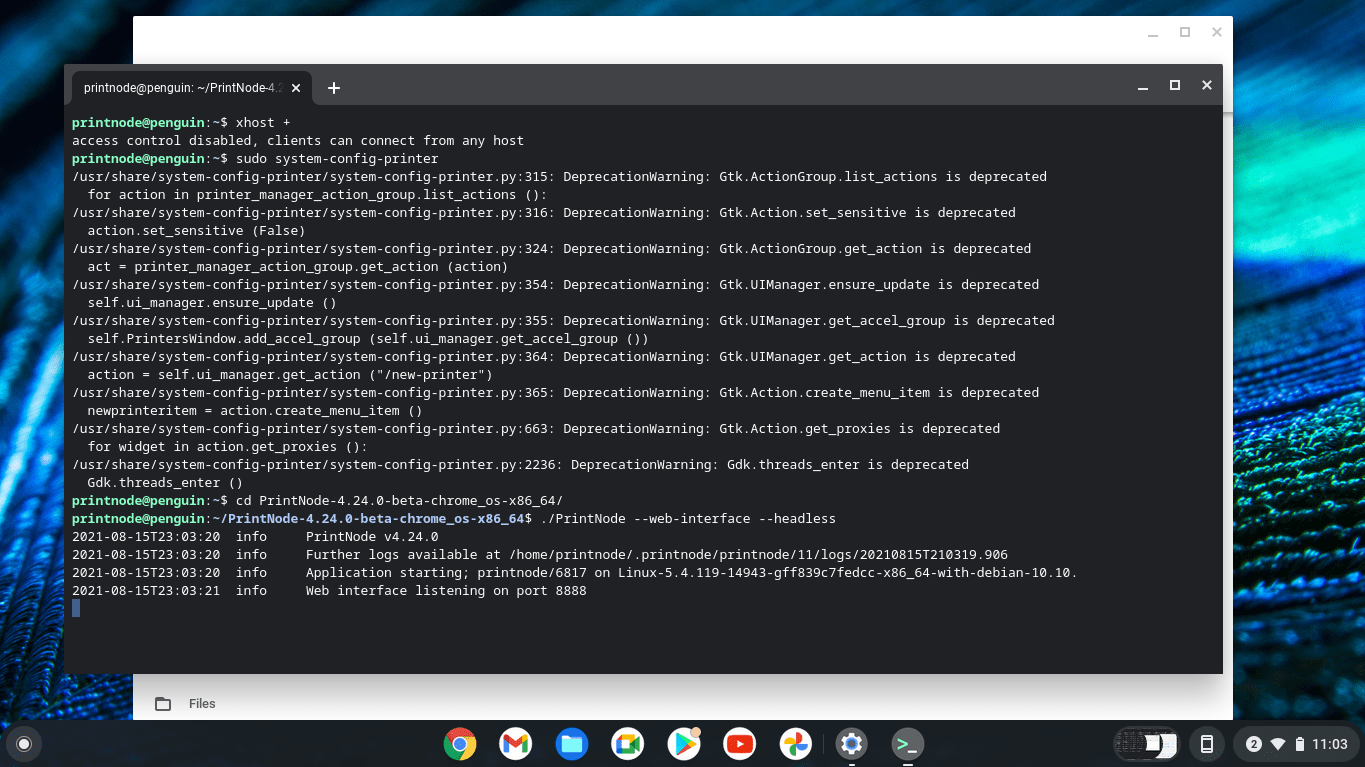Screen dimensions: 1365x767
Task: Click 'cd PrintNode-4.24.0-beta-chrome_os-x86_64/' command
Action: click(400, 501)
